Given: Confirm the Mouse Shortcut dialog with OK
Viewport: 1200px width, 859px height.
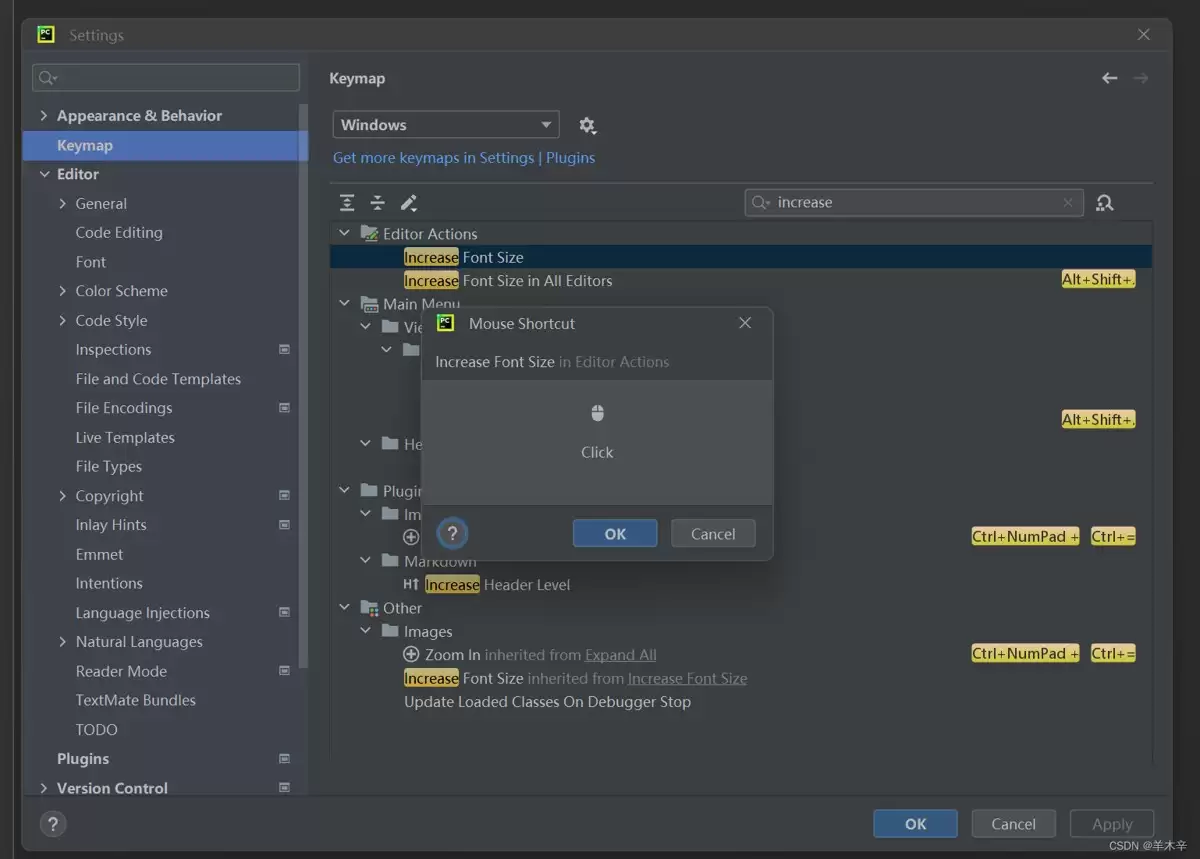Looking at the screenshot, I should click(x=615, y=534).
